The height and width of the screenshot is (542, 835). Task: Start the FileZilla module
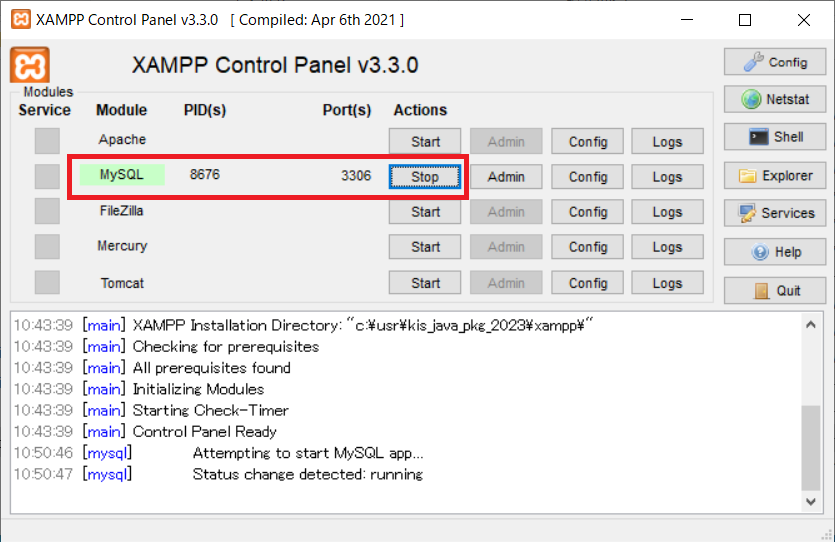point(425,212)
